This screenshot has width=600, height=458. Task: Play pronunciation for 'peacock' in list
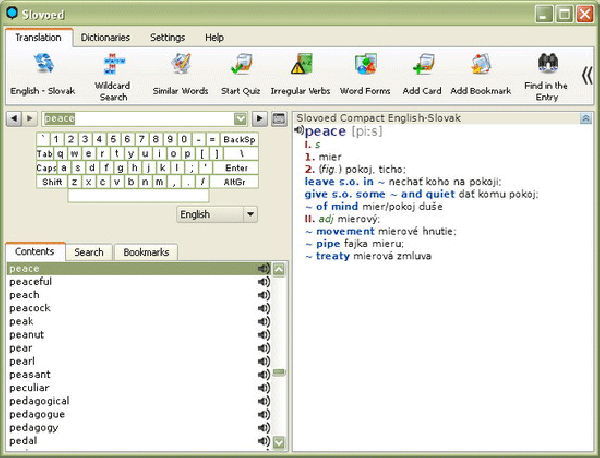click(263, 309)
